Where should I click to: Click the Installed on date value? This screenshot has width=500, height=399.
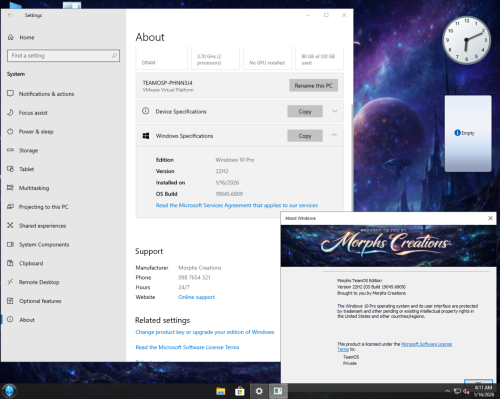[227, 183]
